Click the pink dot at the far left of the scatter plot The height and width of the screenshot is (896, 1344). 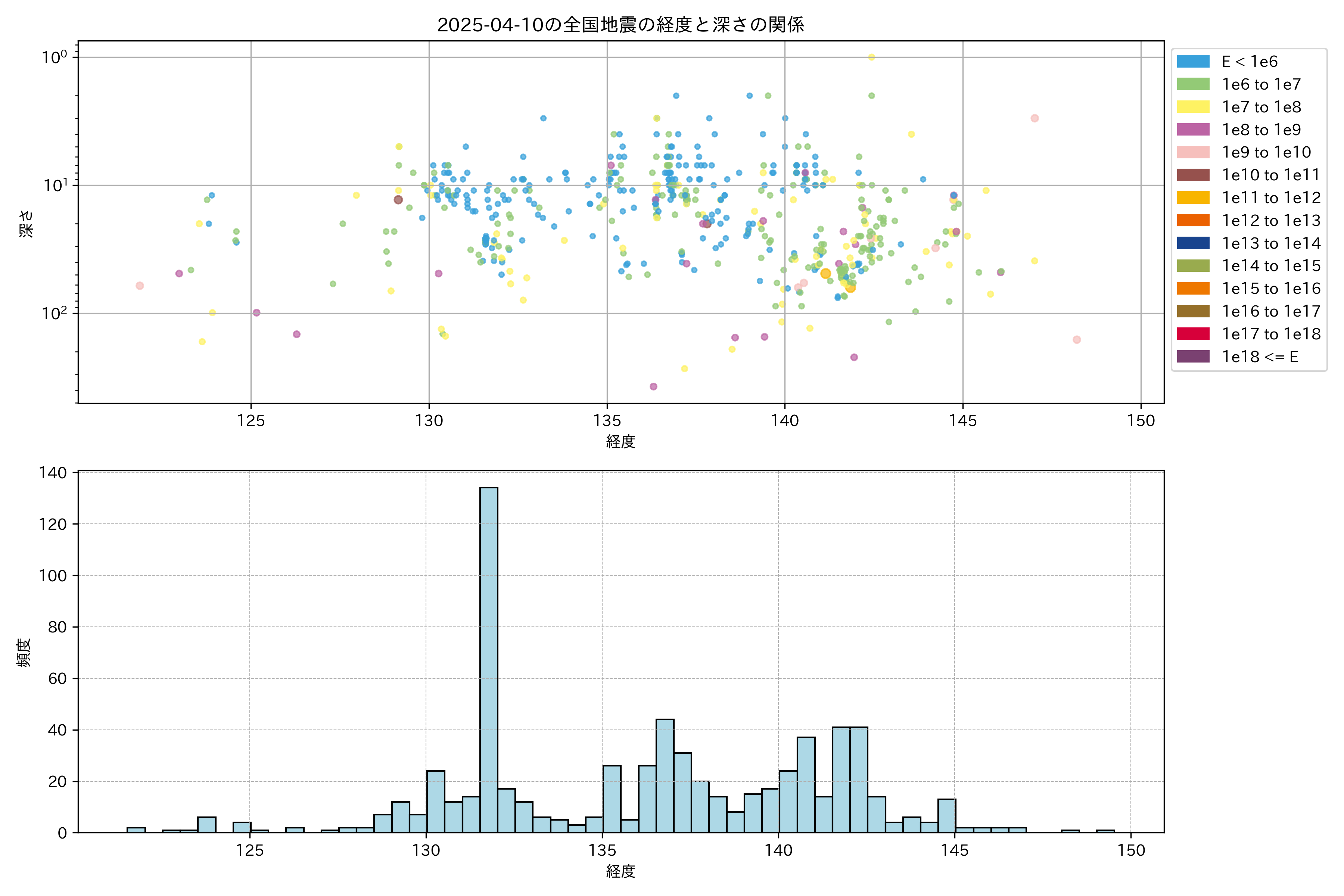[x=139, y=286]
